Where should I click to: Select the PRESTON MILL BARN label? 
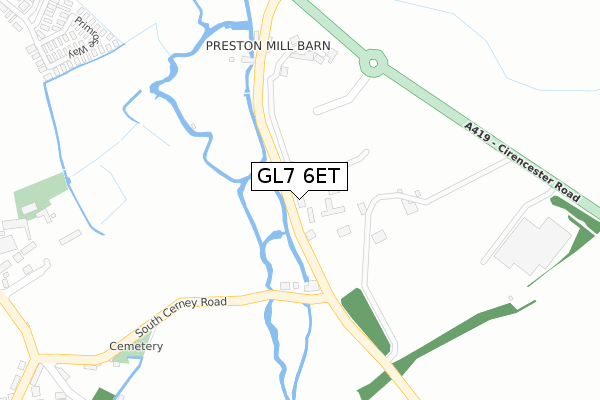268,46
